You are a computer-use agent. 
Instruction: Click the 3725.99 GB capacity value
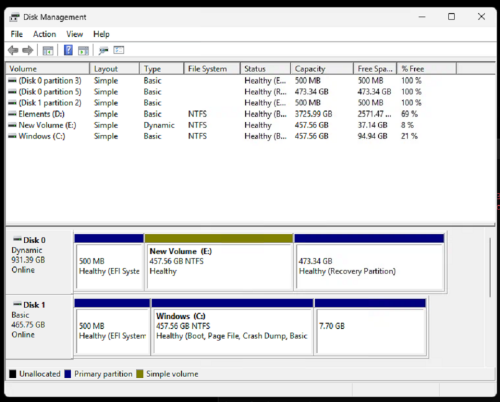pos(313,114)
